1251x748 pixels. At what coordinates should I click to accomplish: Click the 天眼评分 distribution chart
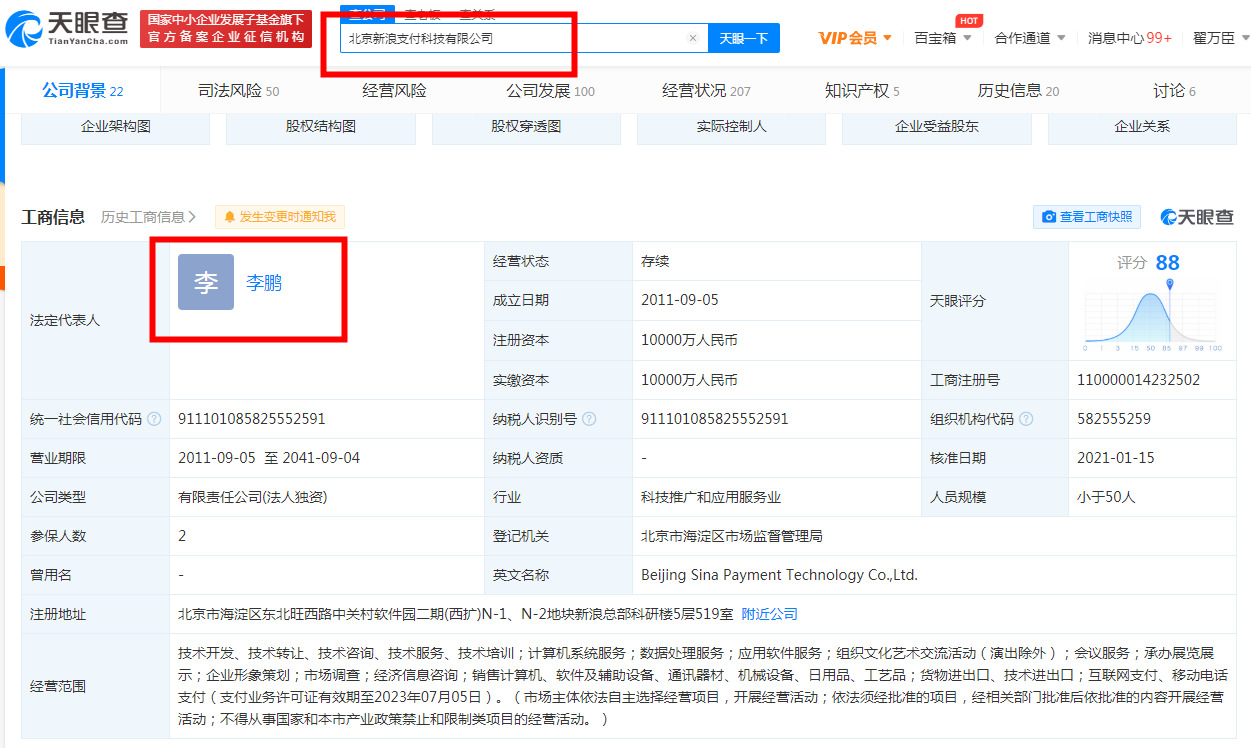[x=1152, y=315]
